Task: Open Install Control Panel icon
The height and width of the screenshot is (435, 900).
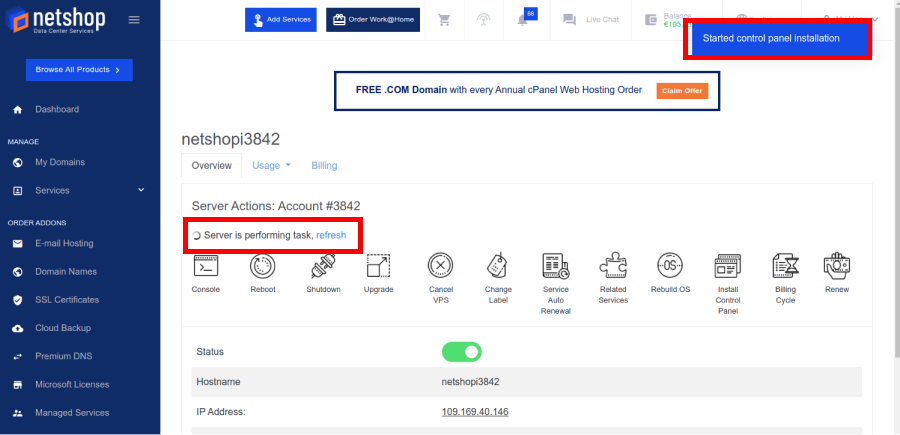Action: point(728,266)
